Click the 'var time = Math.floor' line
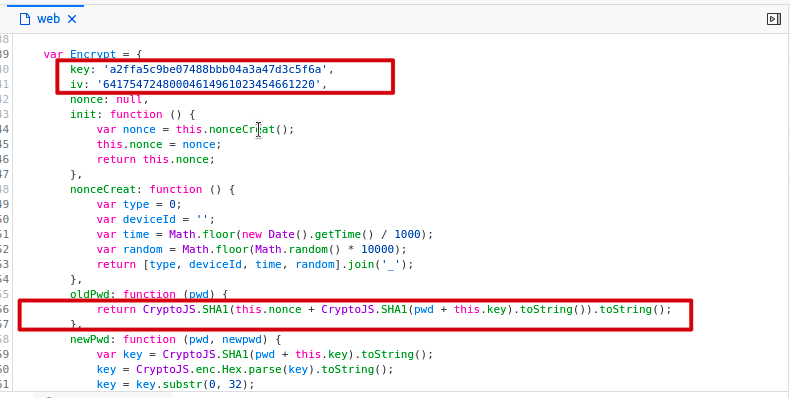 click(265, 234)
